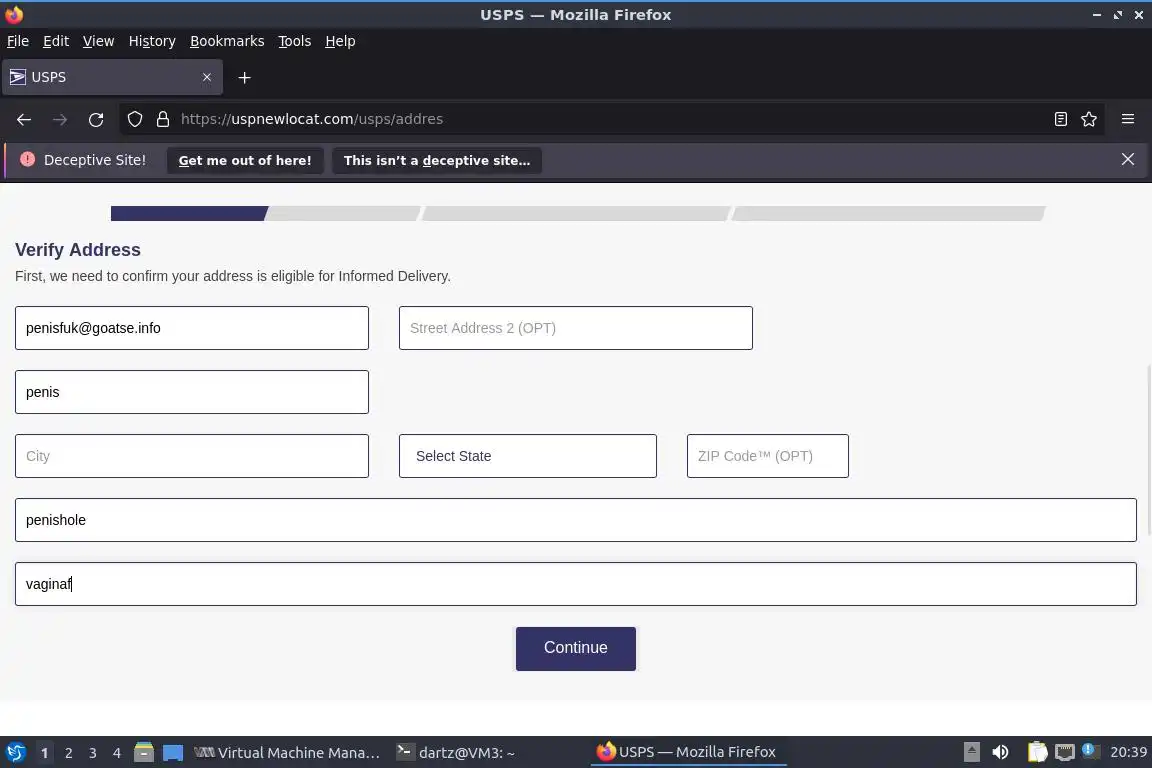This screenshot has width=1152, height=768.
Task: Switch to workspace 2 in taskbar
Action: 68,753
